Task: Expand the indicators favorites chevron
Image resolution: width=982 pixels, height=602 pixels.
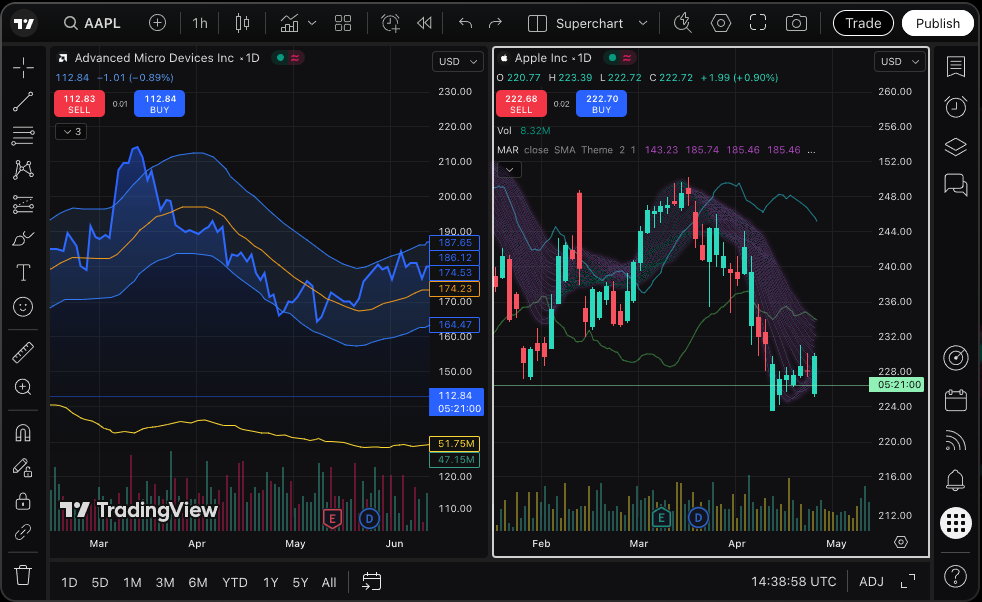Action: click(312, 23)
